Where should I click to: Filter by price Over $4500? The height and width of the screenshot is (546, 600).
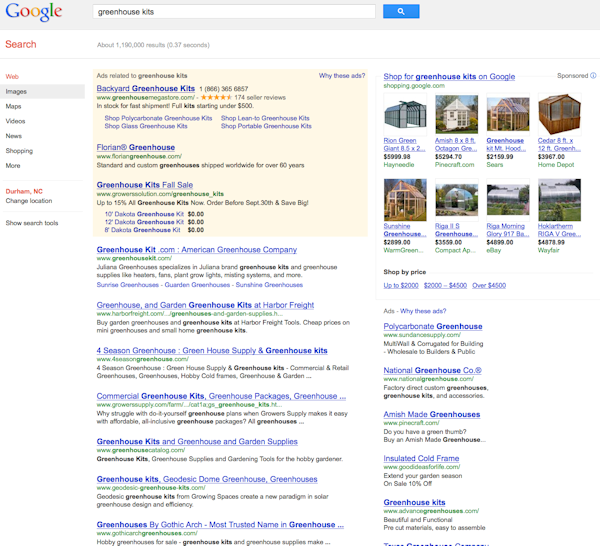489,286
